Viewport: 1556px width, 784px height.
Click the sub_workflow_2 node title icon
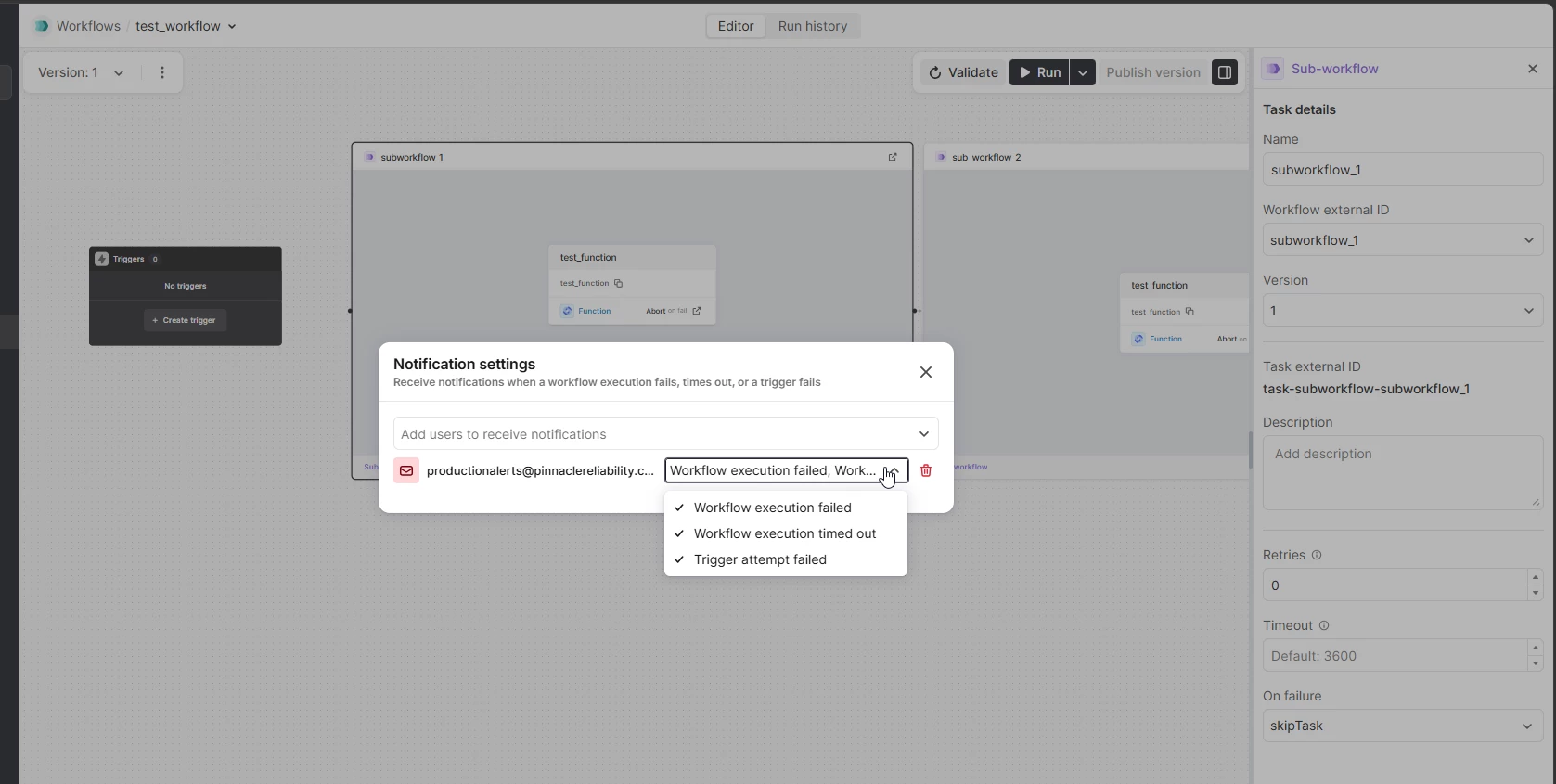click(941, 157)
